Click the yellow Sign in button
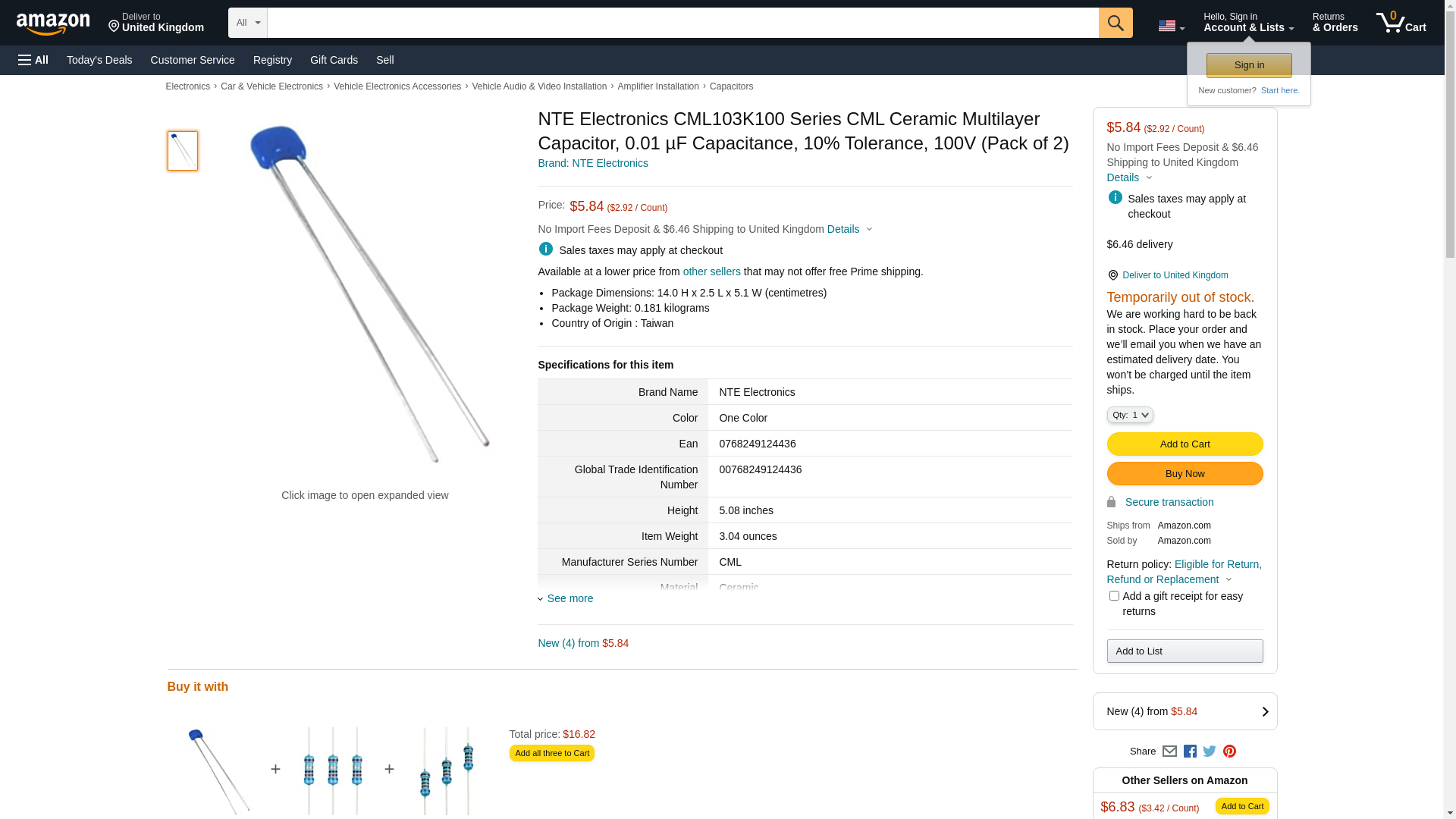Screen dimensions: 1456x819 [1249, 65]
